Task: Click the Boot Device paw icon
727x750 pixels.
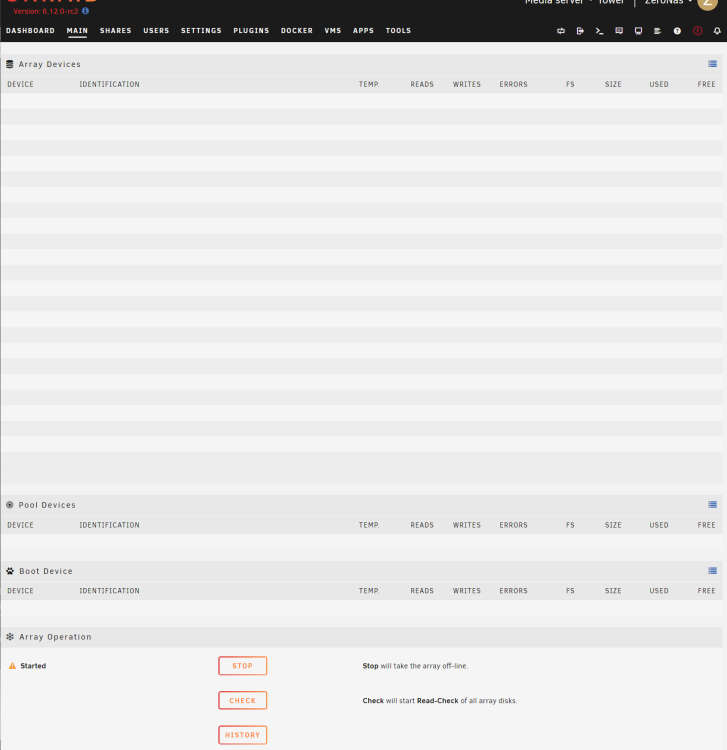Action: pos(10,571)
